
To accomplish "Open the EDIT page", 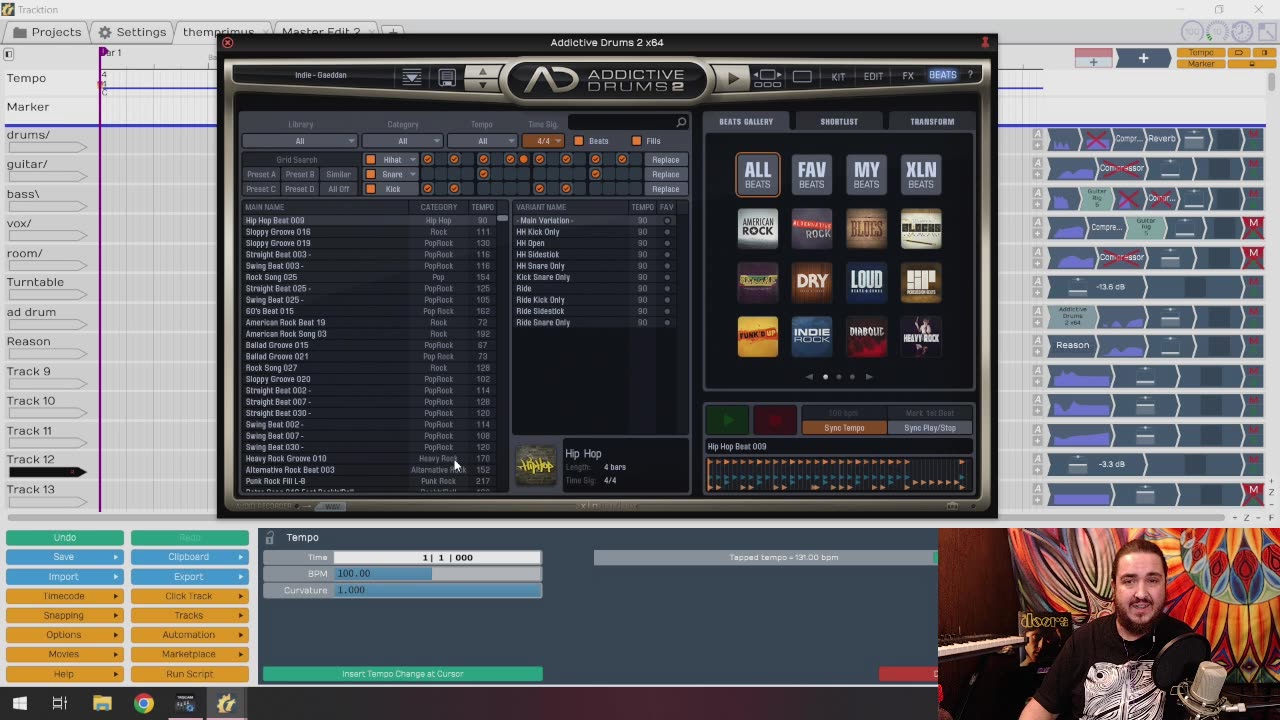I will point(873,76).
